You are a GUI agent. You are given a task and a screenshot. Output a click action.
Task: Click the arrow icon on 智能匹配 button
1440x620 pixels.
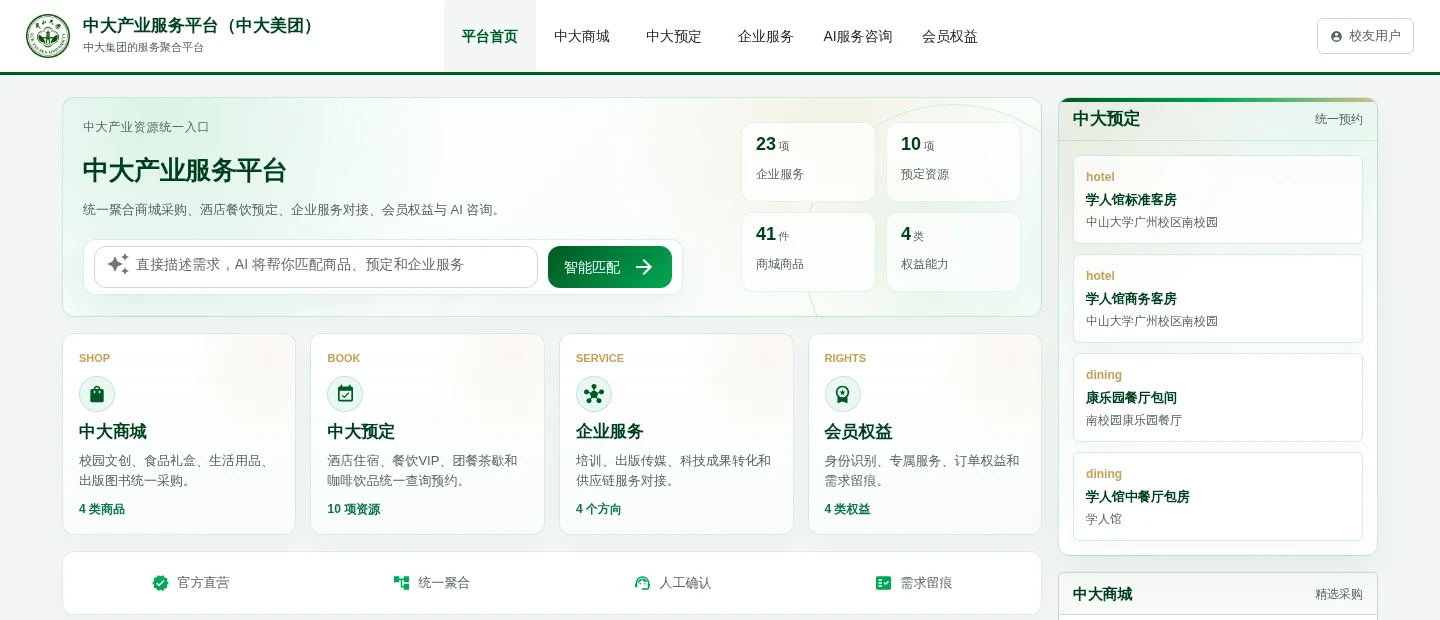coord(644,267)
